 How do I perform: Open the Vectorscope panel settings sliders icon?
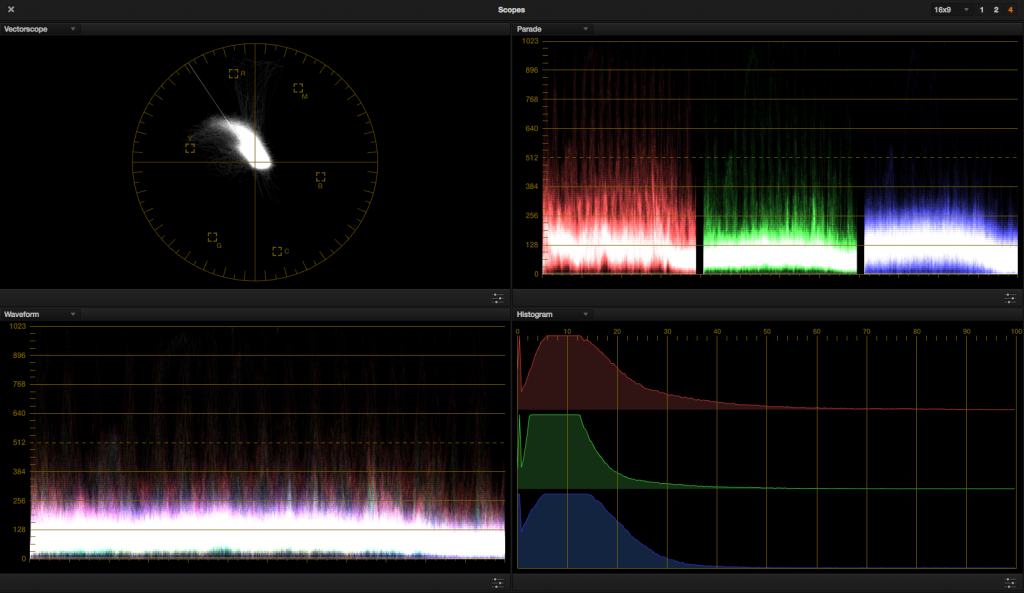[497, 297]
